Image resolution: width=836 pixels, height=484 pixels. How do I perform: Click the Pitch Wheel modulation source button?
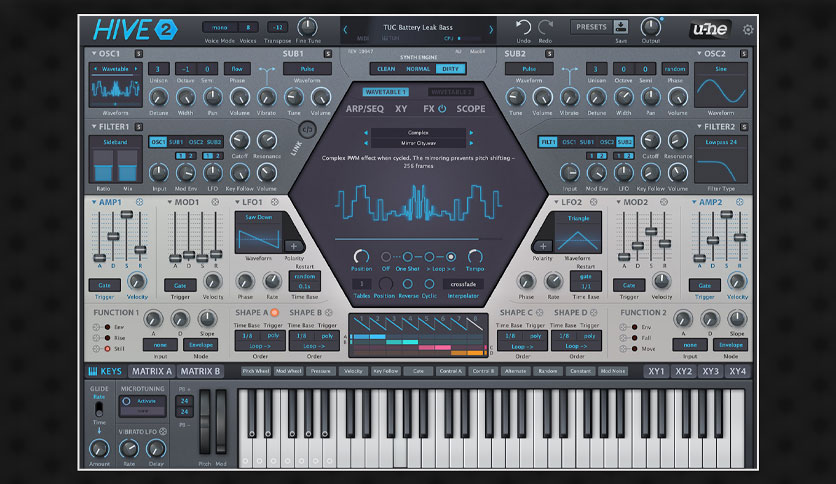point(255,372)
